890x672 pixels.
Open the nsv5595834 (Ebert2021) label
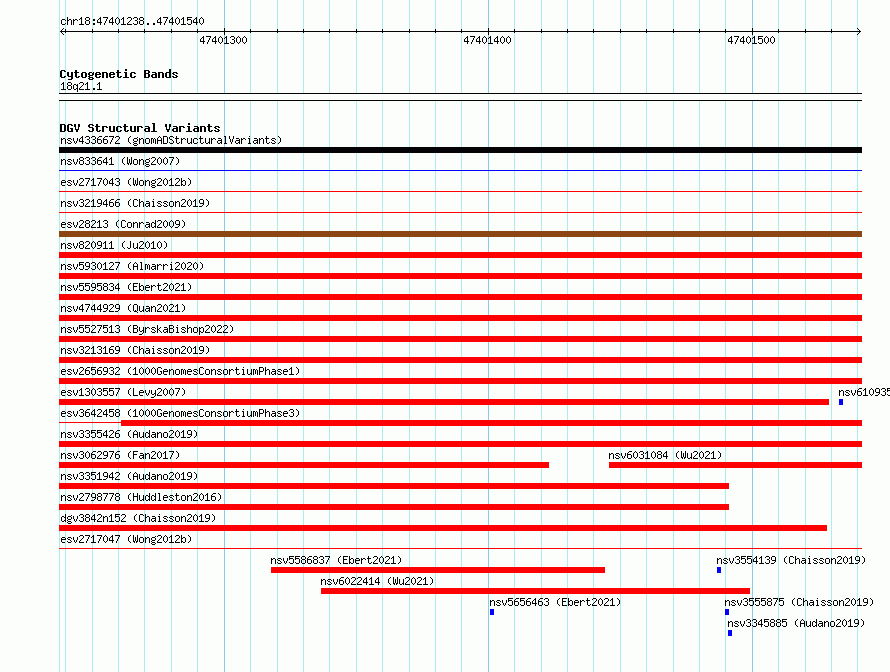coord(126,287)
